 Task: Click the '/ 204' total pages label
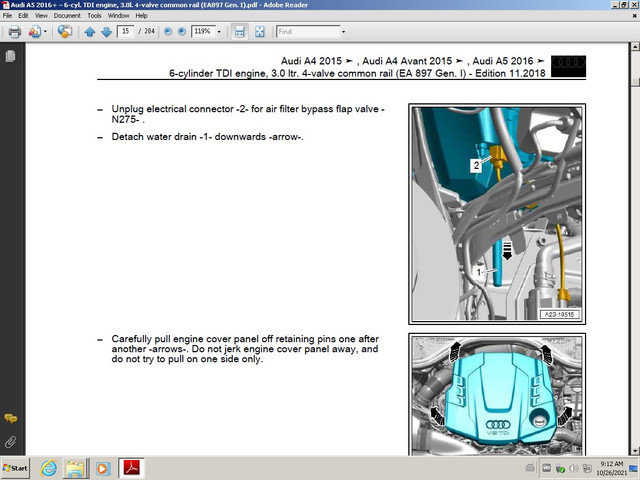click(147, 31)
